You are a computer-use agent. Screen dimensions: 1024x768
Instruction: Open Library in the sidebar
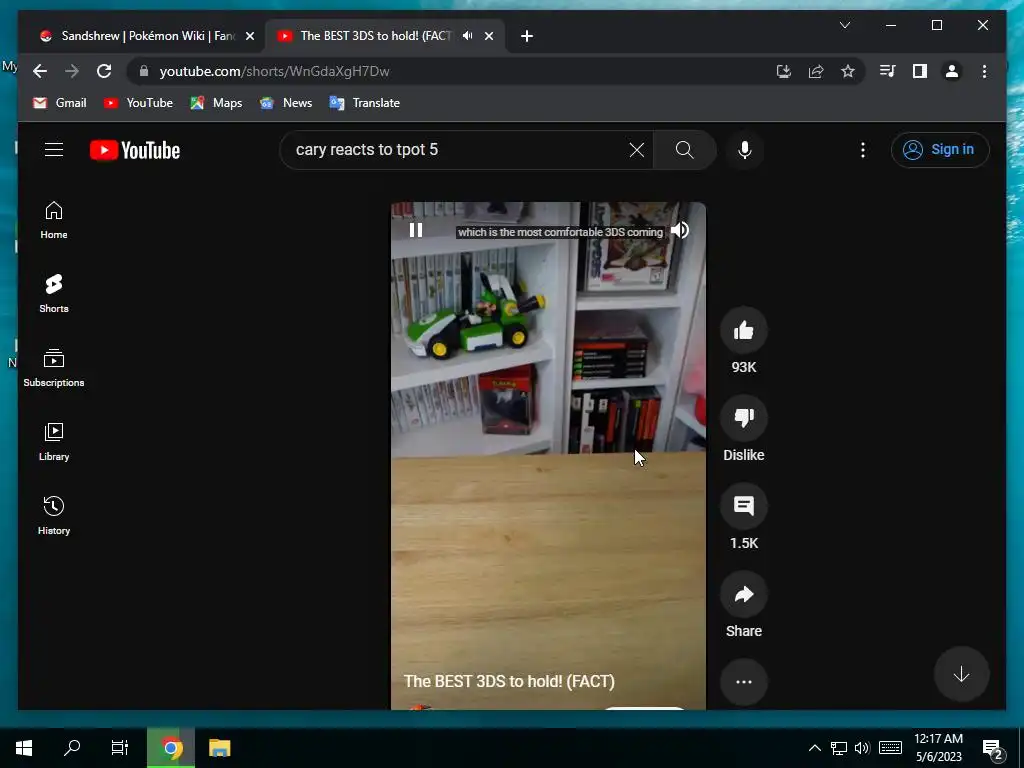tap(54, 442)
